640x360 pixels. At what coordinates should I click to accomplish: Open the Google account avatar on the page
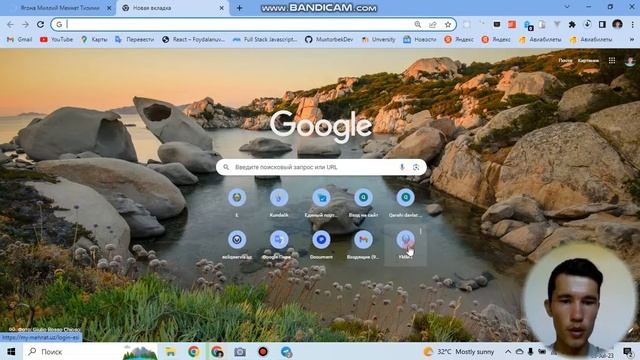[630, 61]
